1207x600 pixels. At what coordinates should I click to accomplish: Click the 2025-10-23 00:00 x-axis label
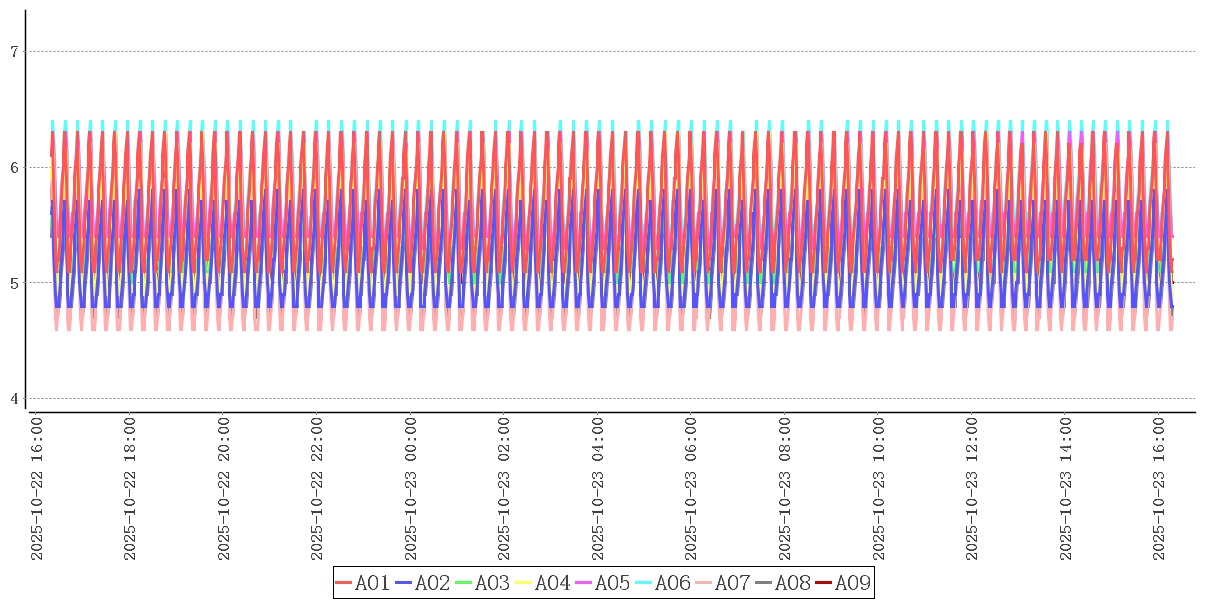[411, 490]
